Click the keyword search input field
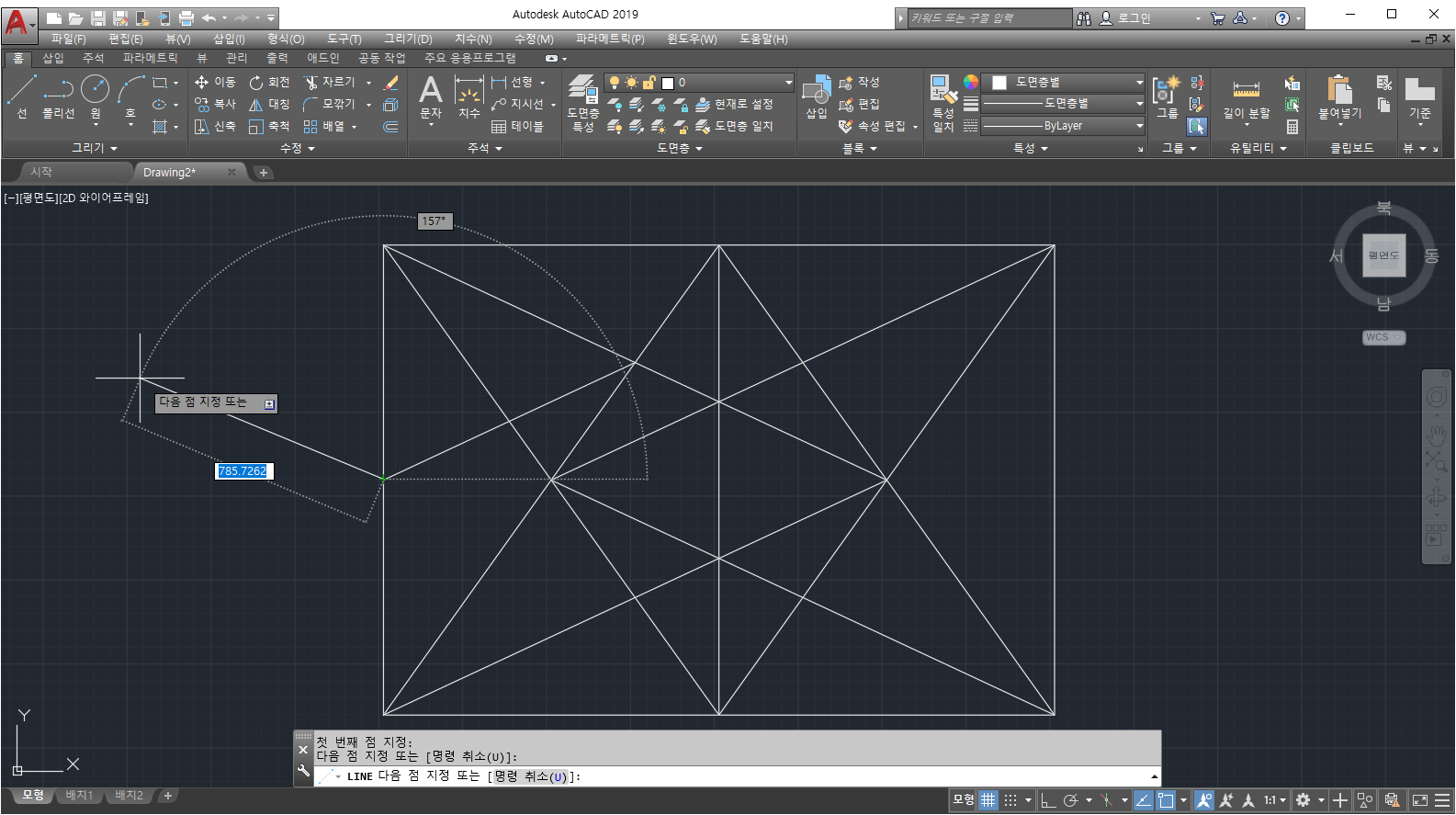The width and height of the screenshot is (1456, 815). 989,18
